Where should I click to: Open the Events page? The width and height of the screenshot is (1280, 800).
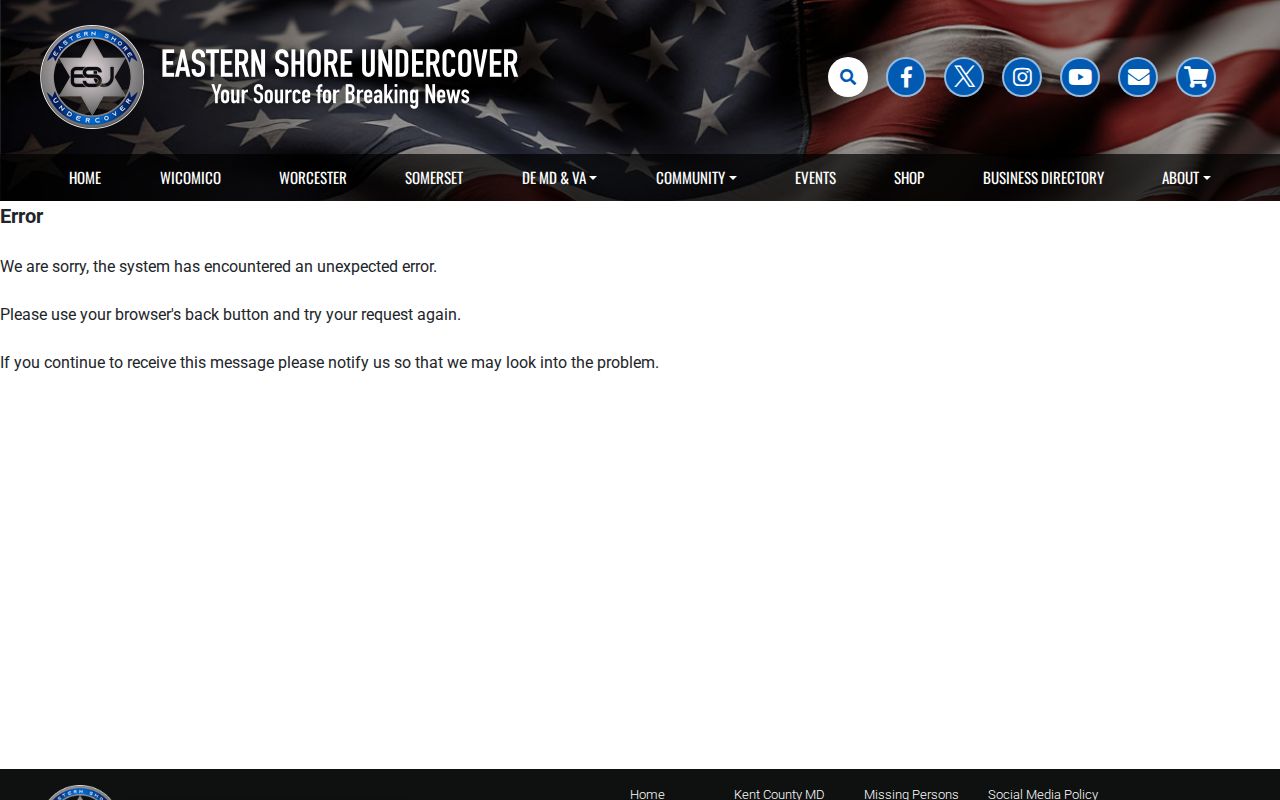(x=815, y=178)
